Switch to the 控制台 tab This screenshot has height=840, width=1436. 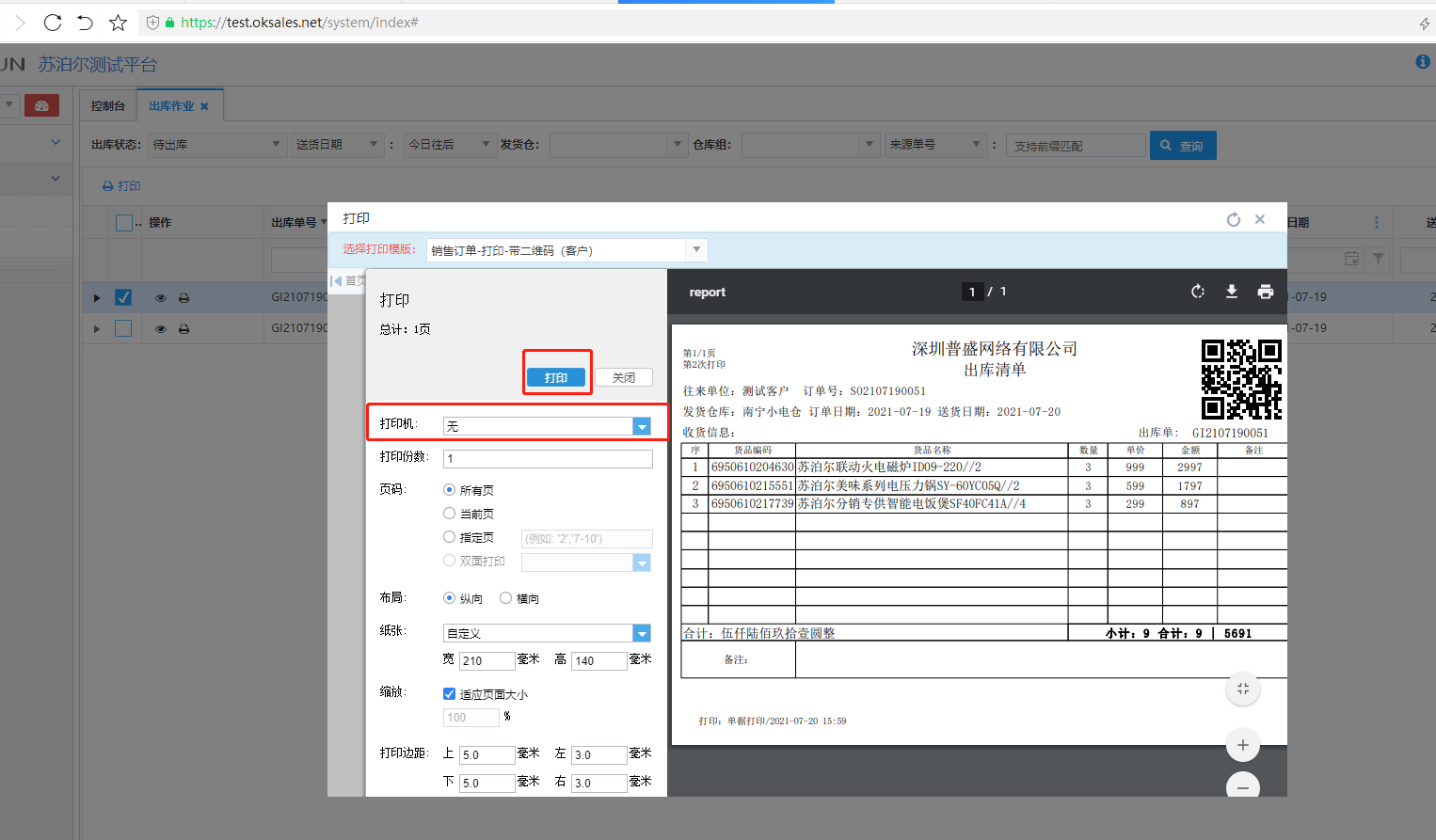(x=108, y=106)
